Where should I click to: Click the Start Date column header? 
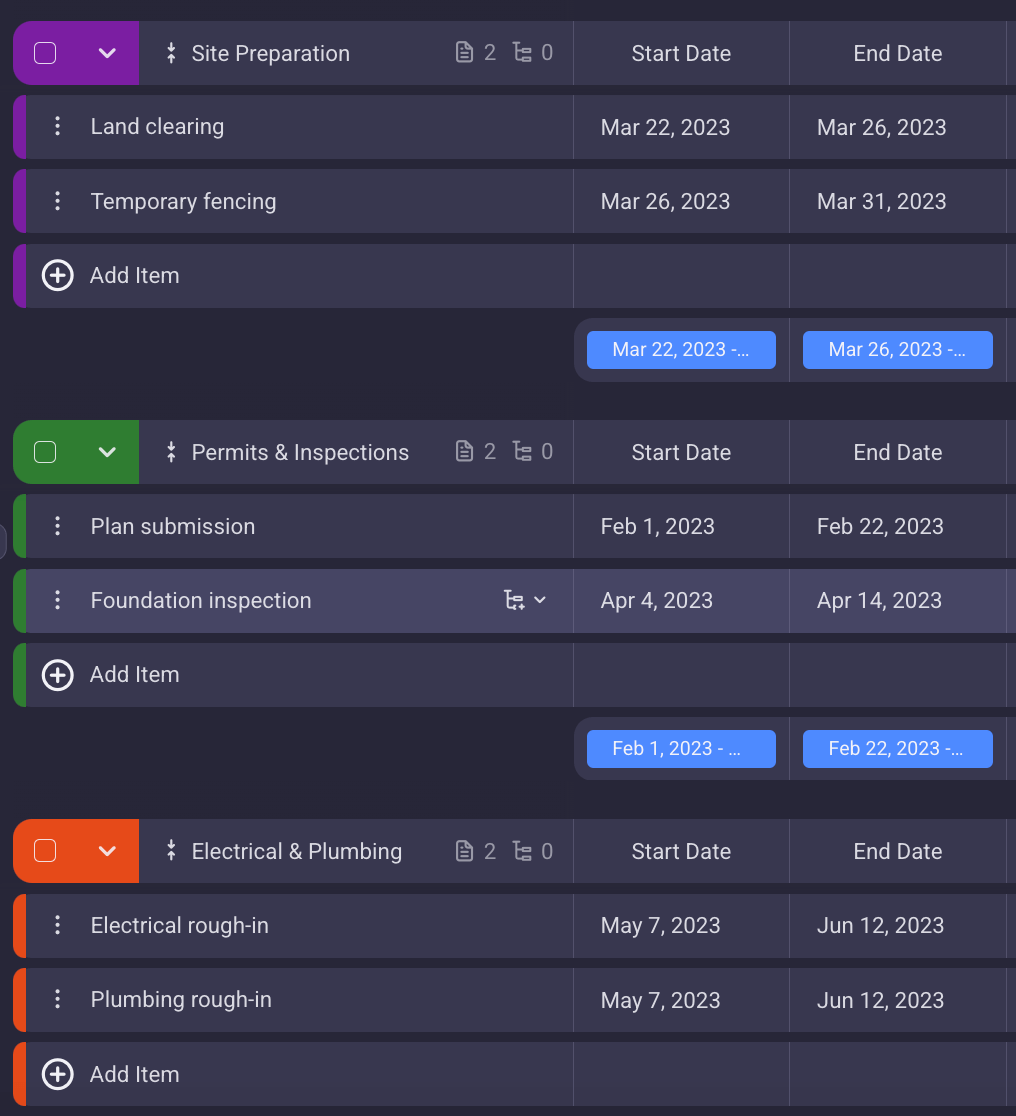coord(681,52)
